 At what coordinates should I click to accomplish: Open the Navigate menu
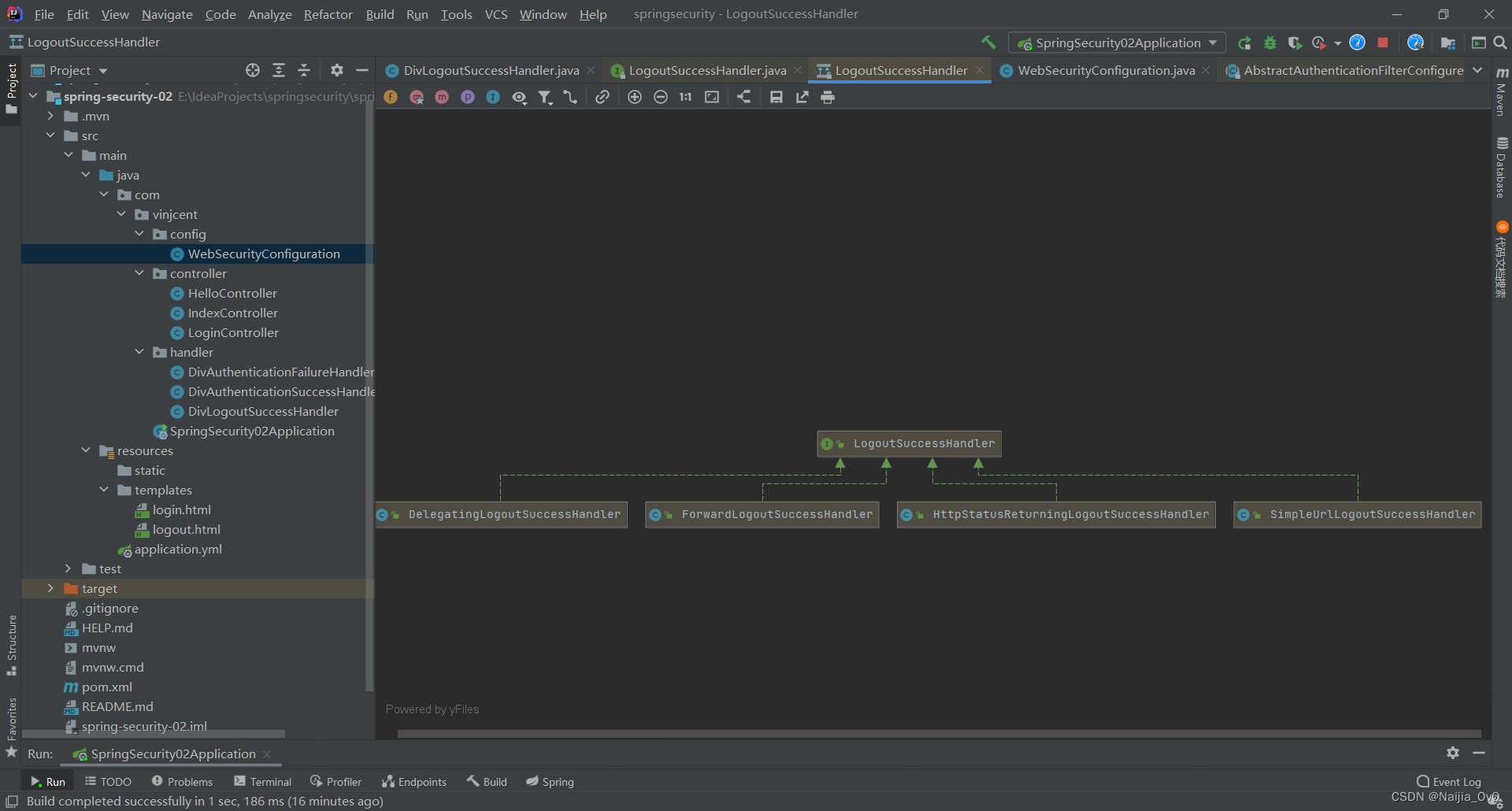[167, 14]
